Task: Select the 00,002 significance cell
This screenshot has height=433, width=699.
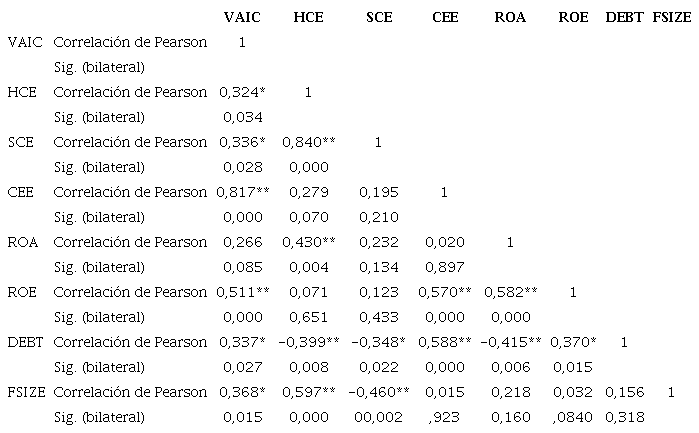Action: coord(378,416)
